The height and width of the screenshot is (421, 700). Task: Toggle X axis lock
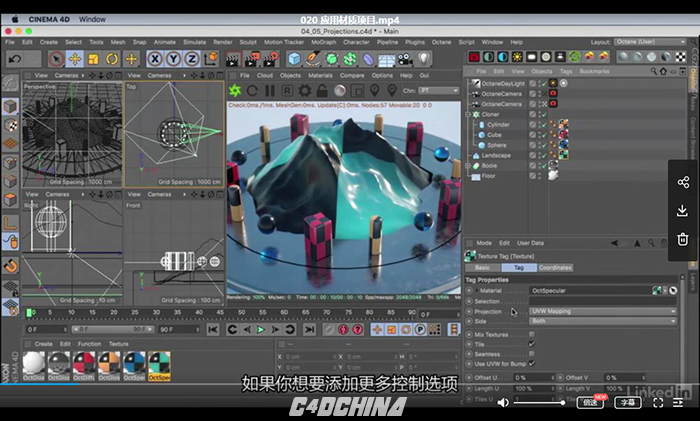click(155, 59)
